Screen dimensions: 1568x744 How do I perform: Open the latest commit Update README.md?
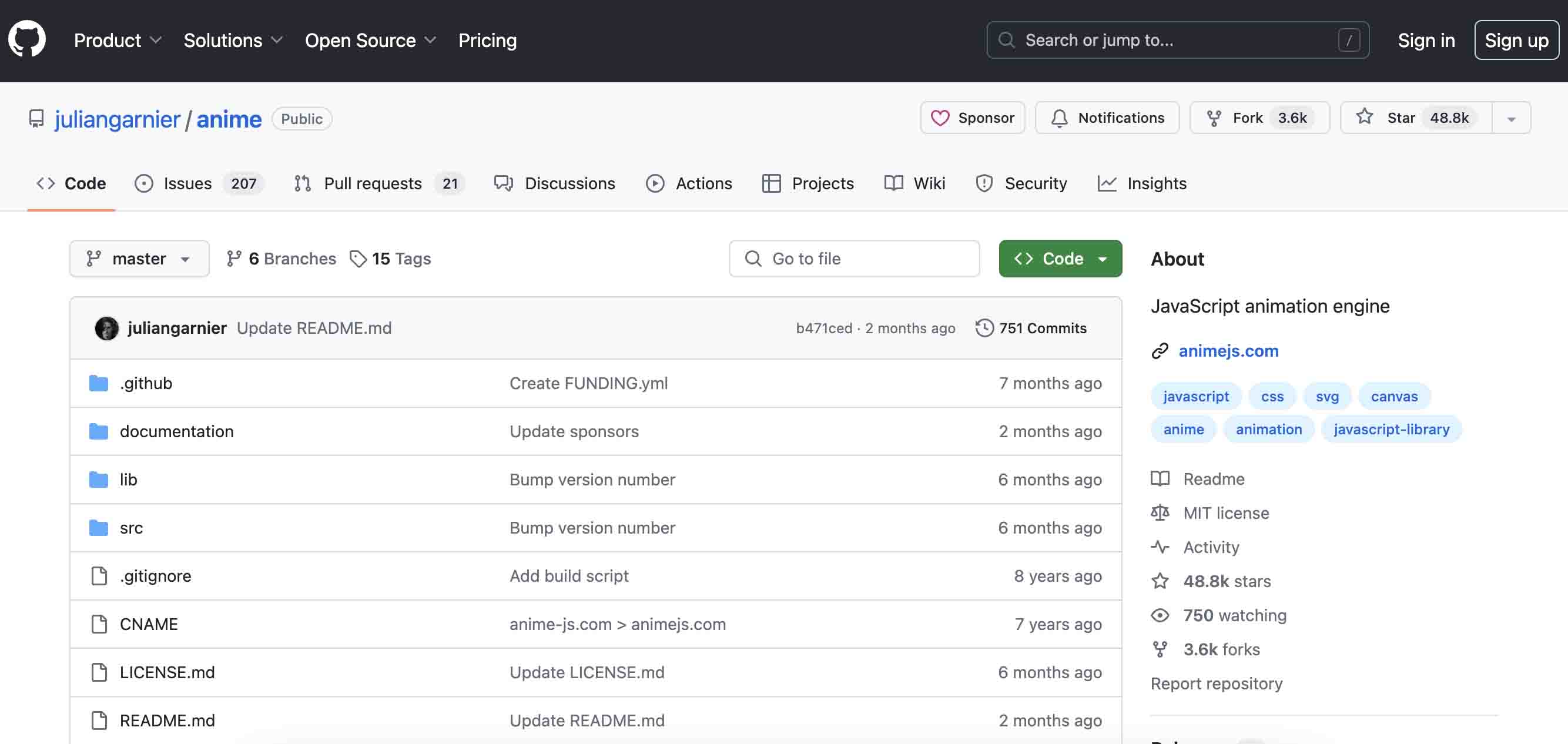click(x=314, y=328)
